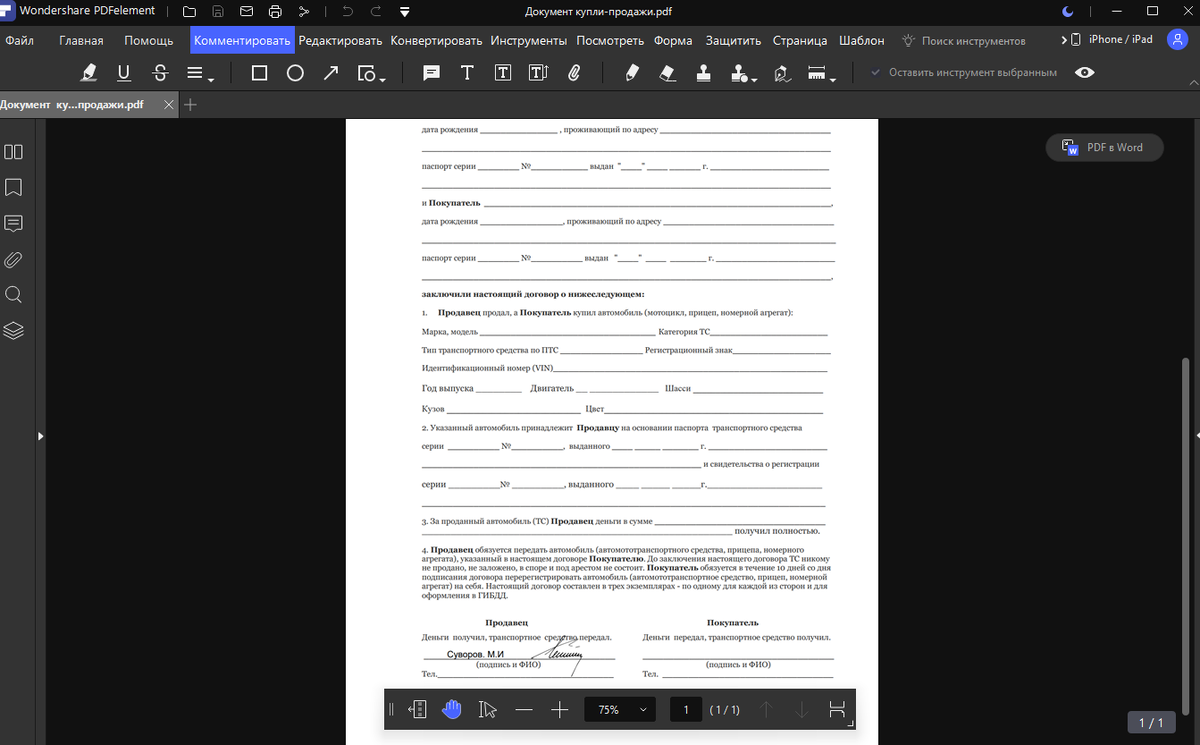Switch to the Конвертировать tab

point(436,41)
